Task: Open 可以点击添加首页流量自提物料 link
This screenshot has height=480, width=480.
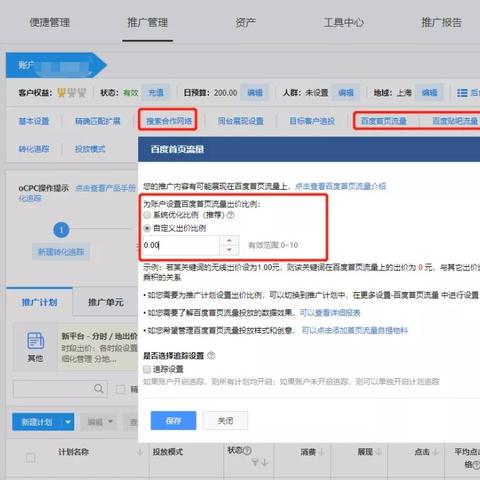Action: coord(355,330)
